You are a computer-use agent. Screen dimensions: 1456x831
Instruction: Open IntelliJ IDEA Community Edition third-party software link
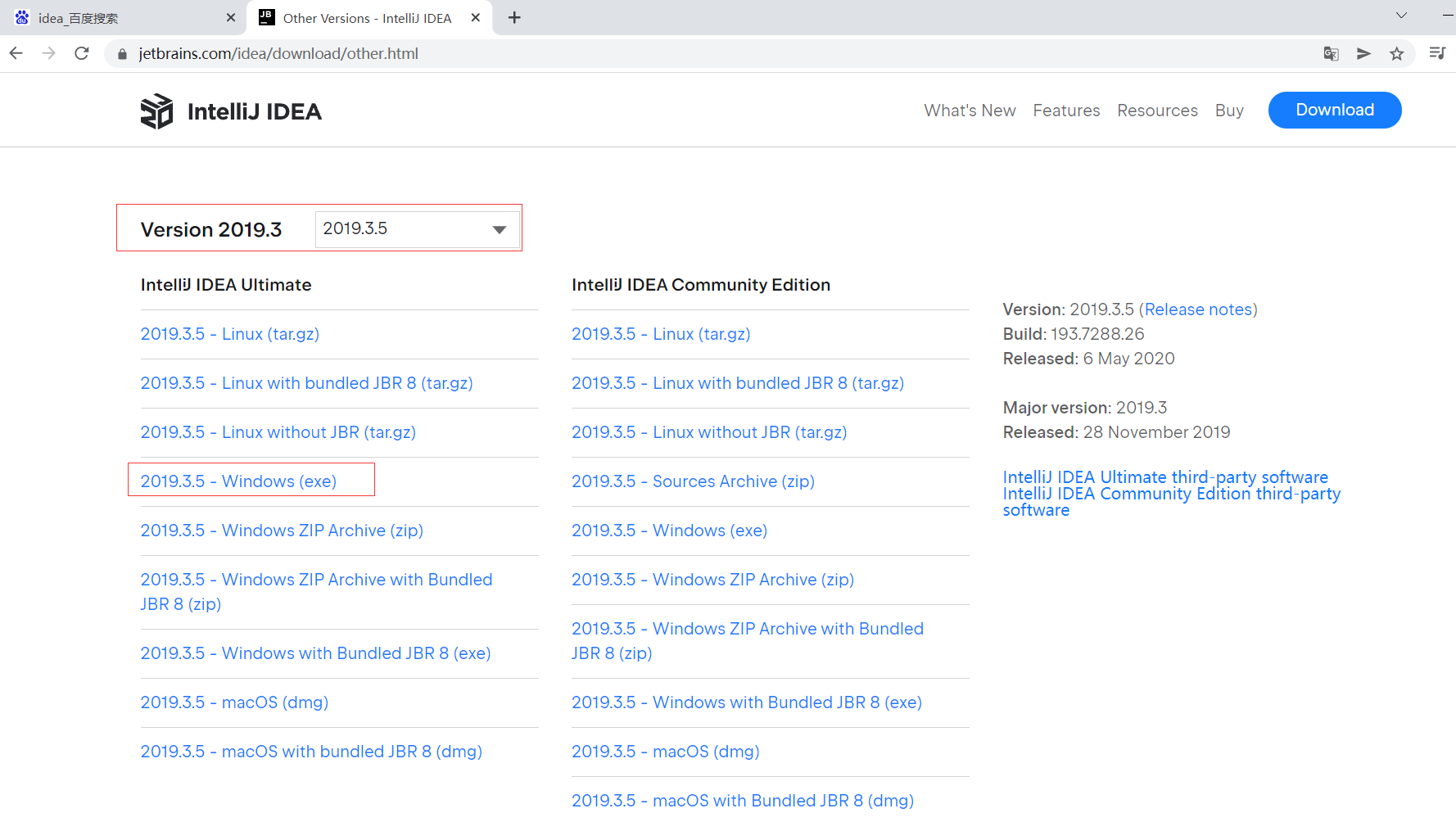tap(1172, 502)
